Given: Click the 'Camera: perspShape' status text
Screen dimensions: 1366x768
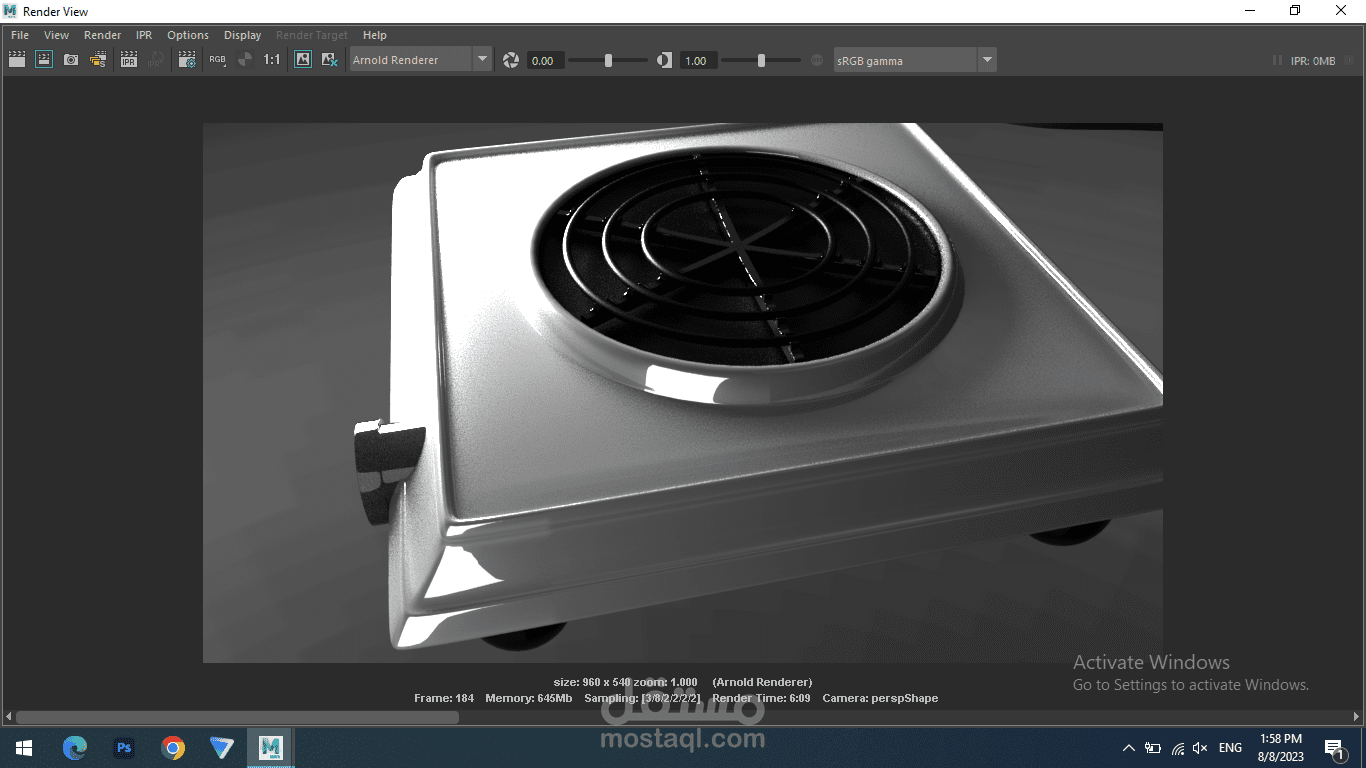Looking at the screenshot, I should pos(880,698).
